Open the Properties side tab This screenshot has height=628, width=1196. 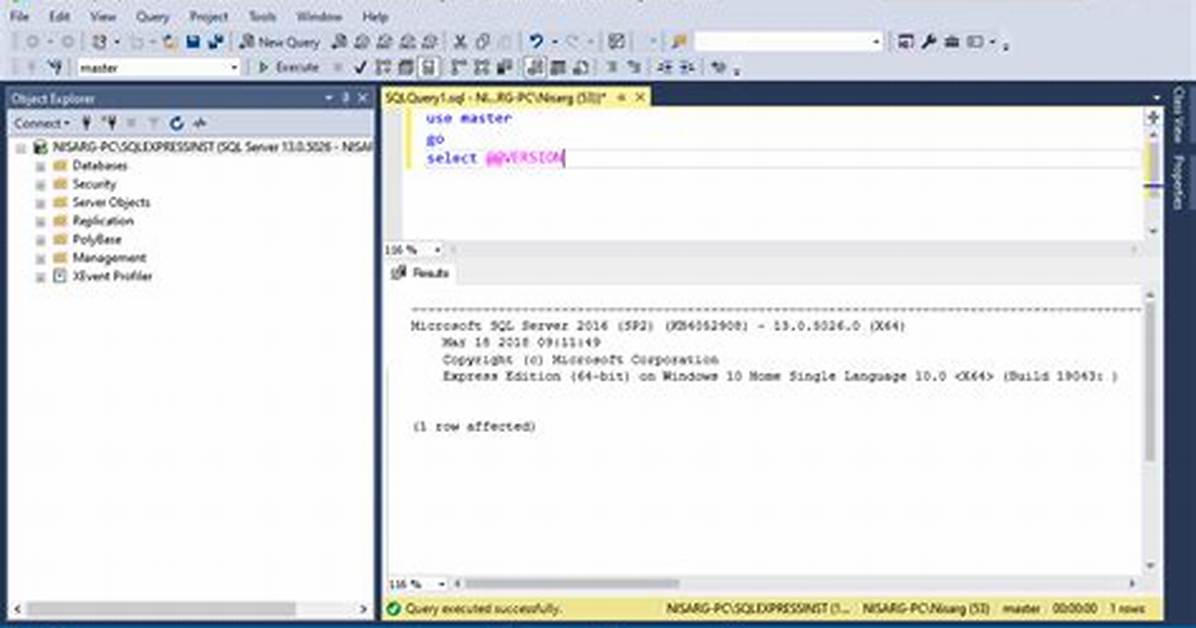pyautogui.click(x=1179, y=182)
